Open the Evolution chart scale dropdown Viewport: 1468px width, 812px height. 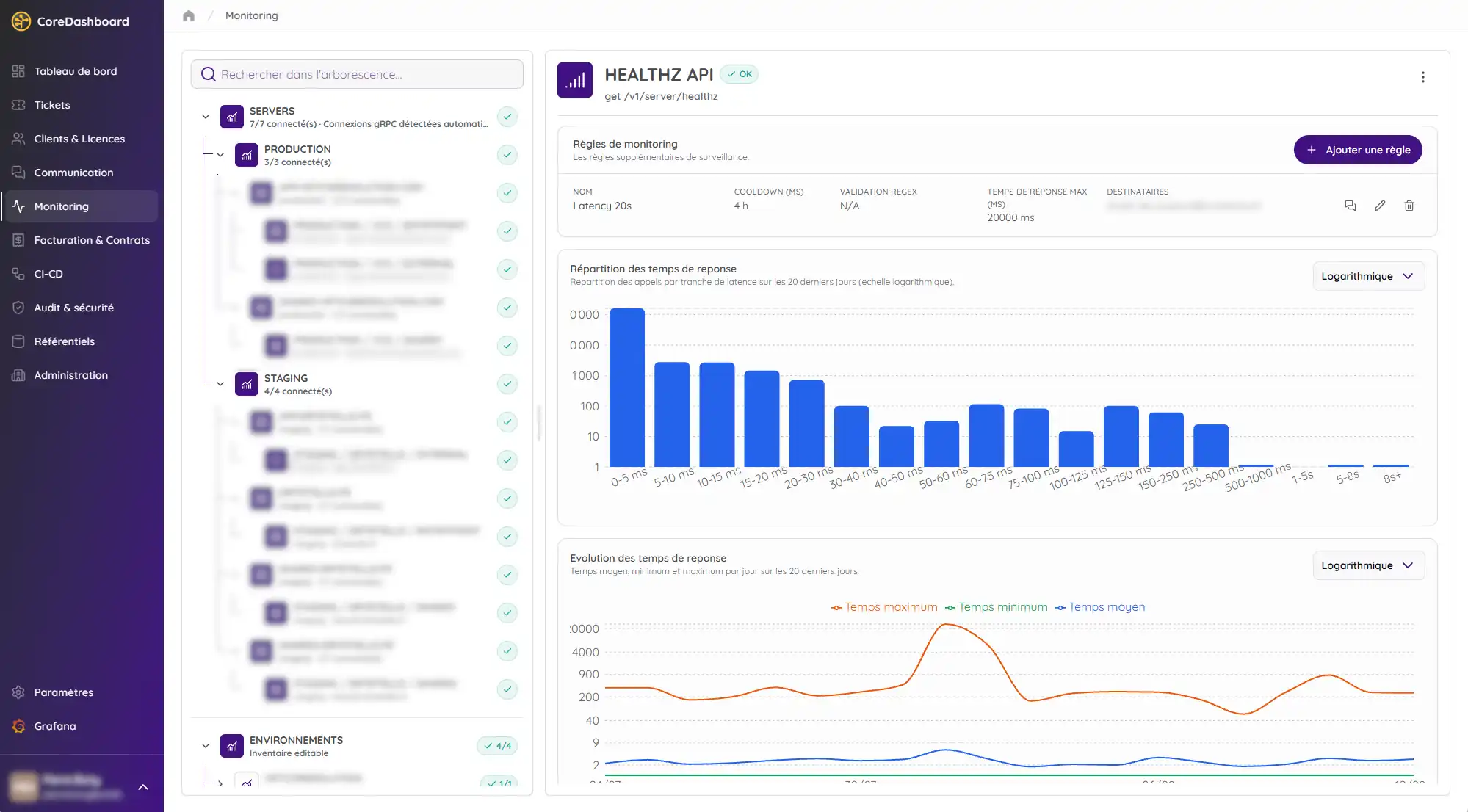pyautogui.click(x=1368, y=565)
